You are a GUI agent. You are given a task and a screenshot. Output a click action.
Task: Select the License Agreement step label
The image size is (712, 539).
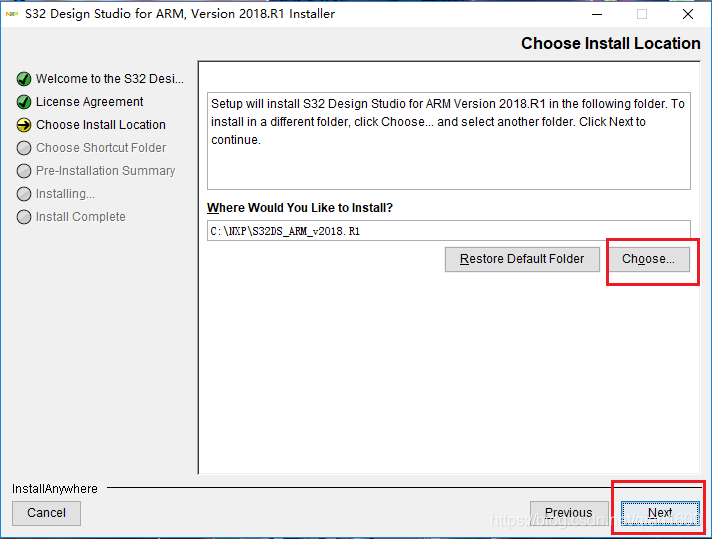pos(90,102)
